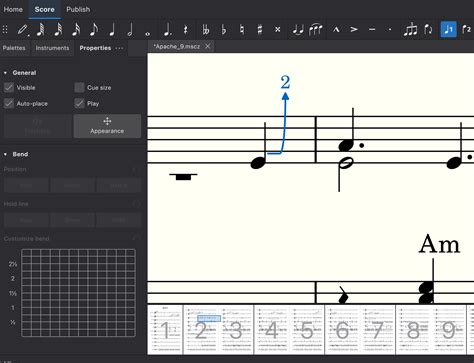
Task: Toggle the Auto-place checkbox
Action: click(x=9, y=103)
